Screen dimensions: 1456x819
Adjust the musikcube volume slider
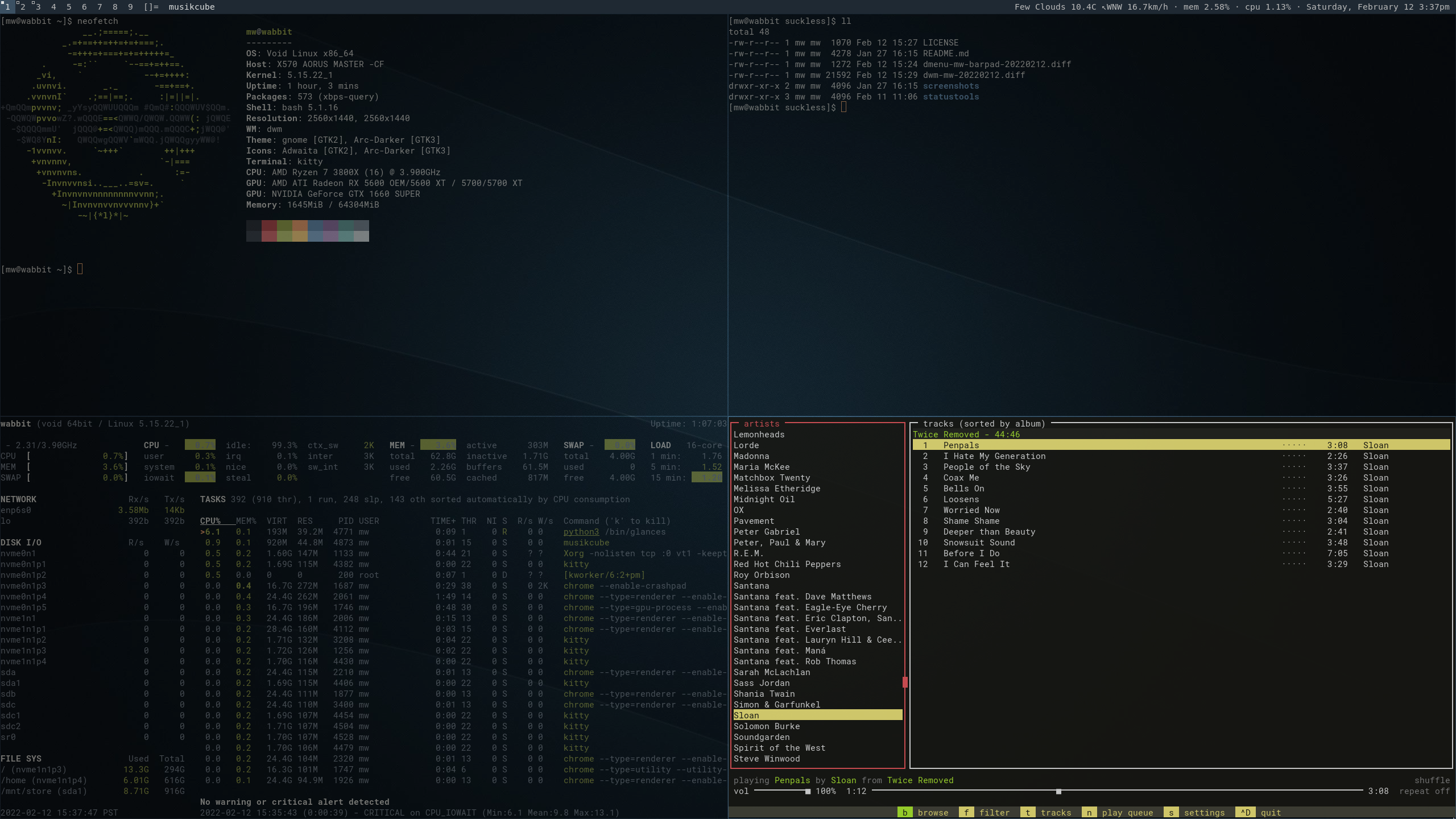[783, 791]
